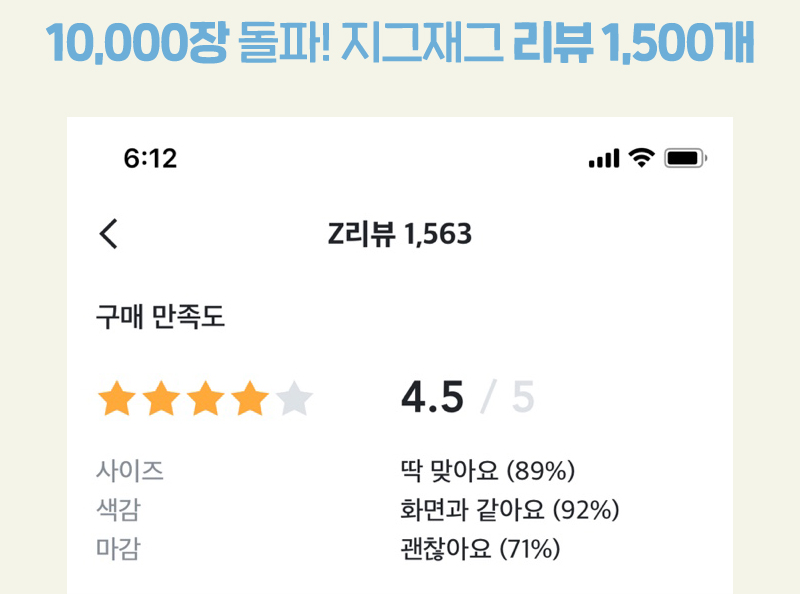800x594 pixels.
Task: Click the first orange rating star
Action: [117, 398]
